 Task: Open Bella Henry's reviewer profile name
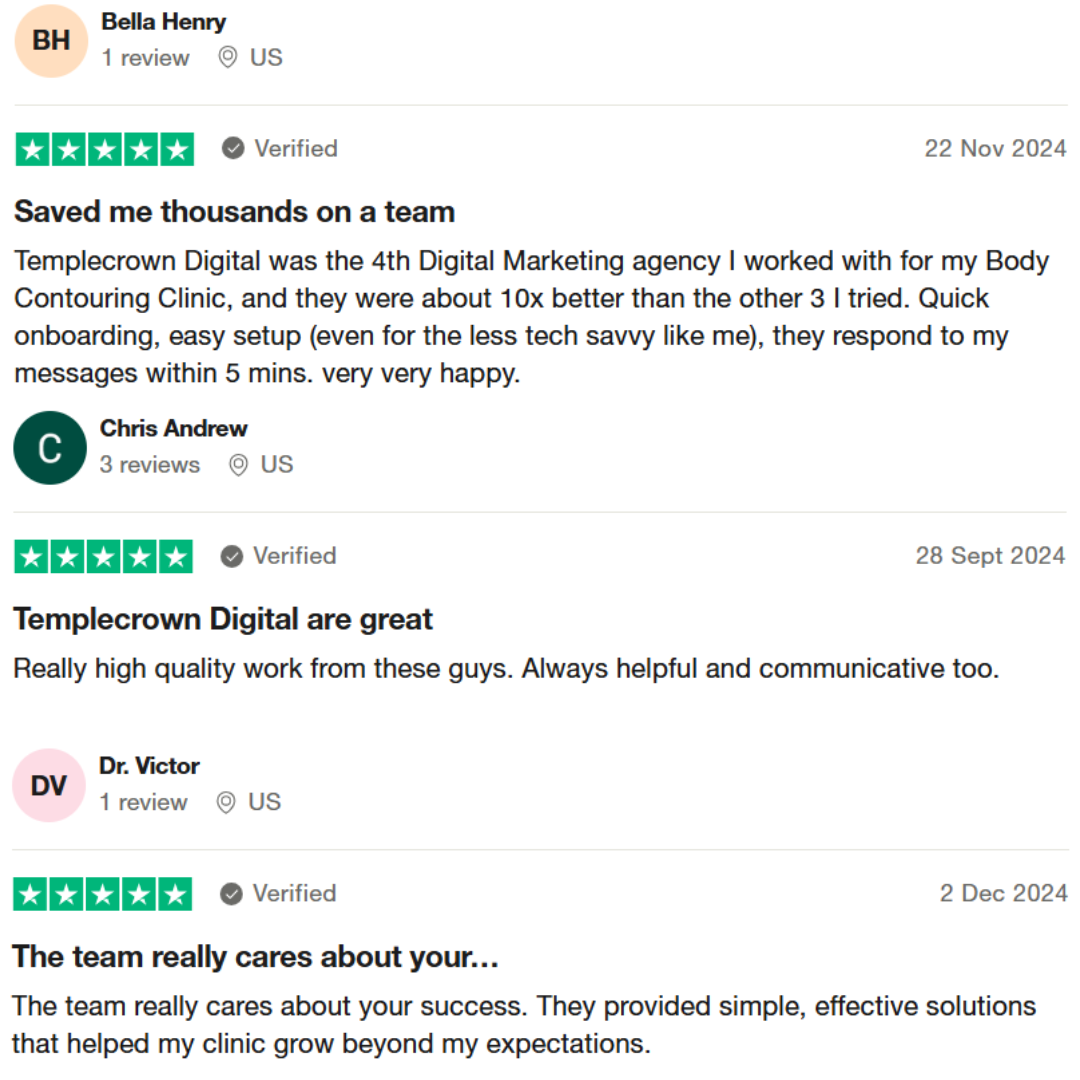tap(164, 21)
